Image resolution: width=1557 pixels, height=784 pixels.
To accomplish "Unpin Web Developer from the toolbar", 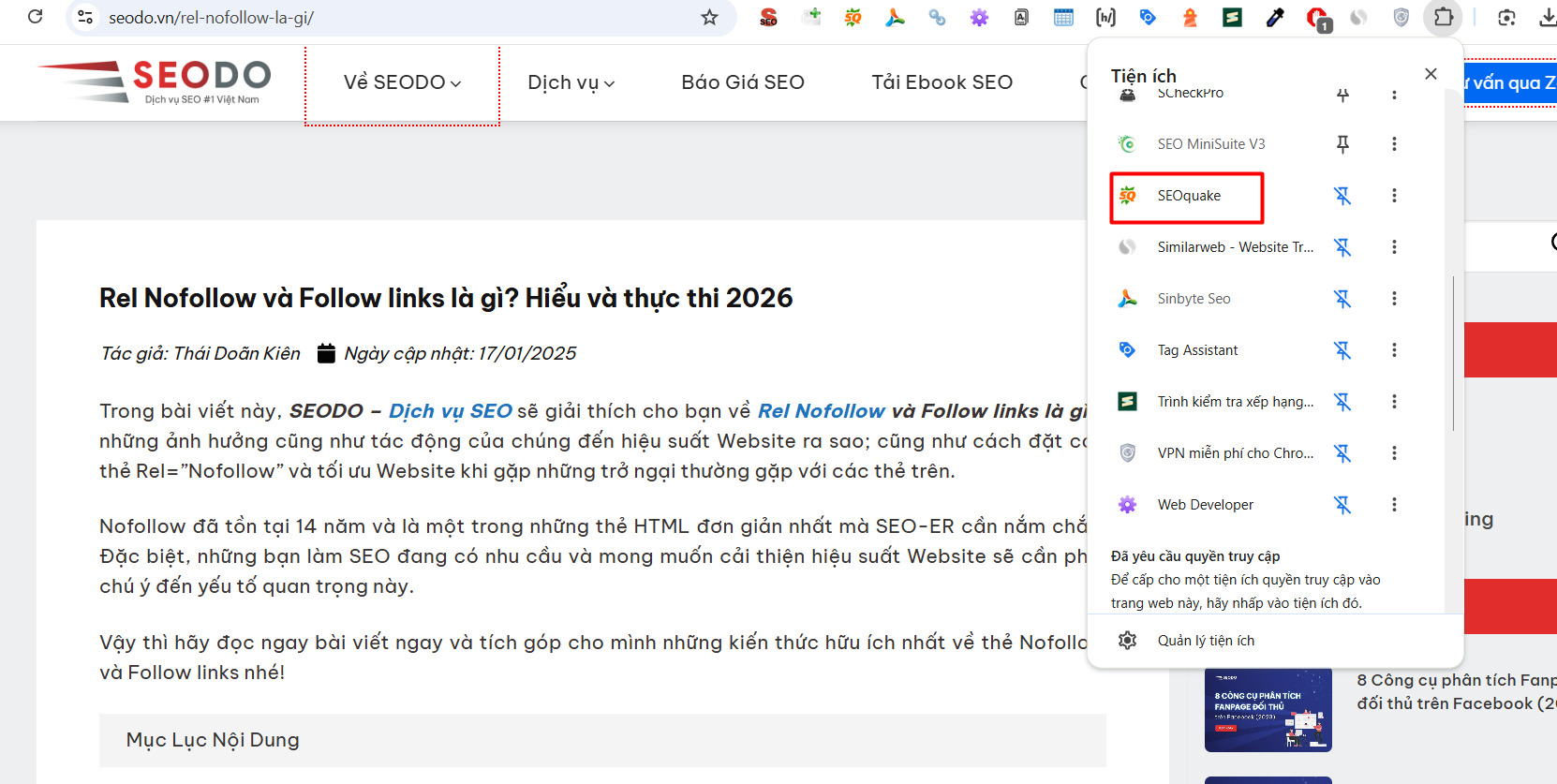I will pos(1342,505).
